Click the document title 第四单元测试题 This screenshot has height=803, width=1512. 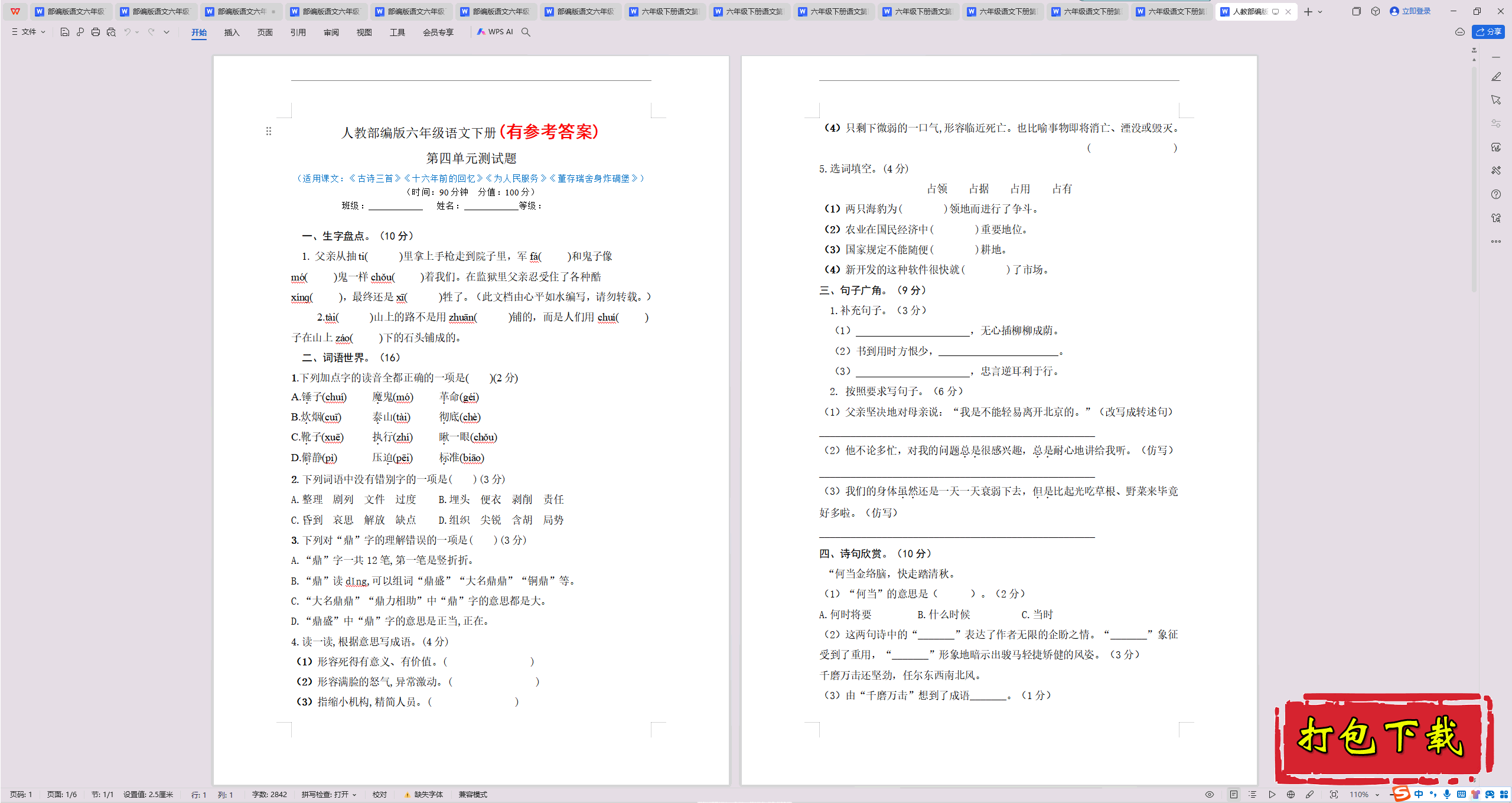471,158
